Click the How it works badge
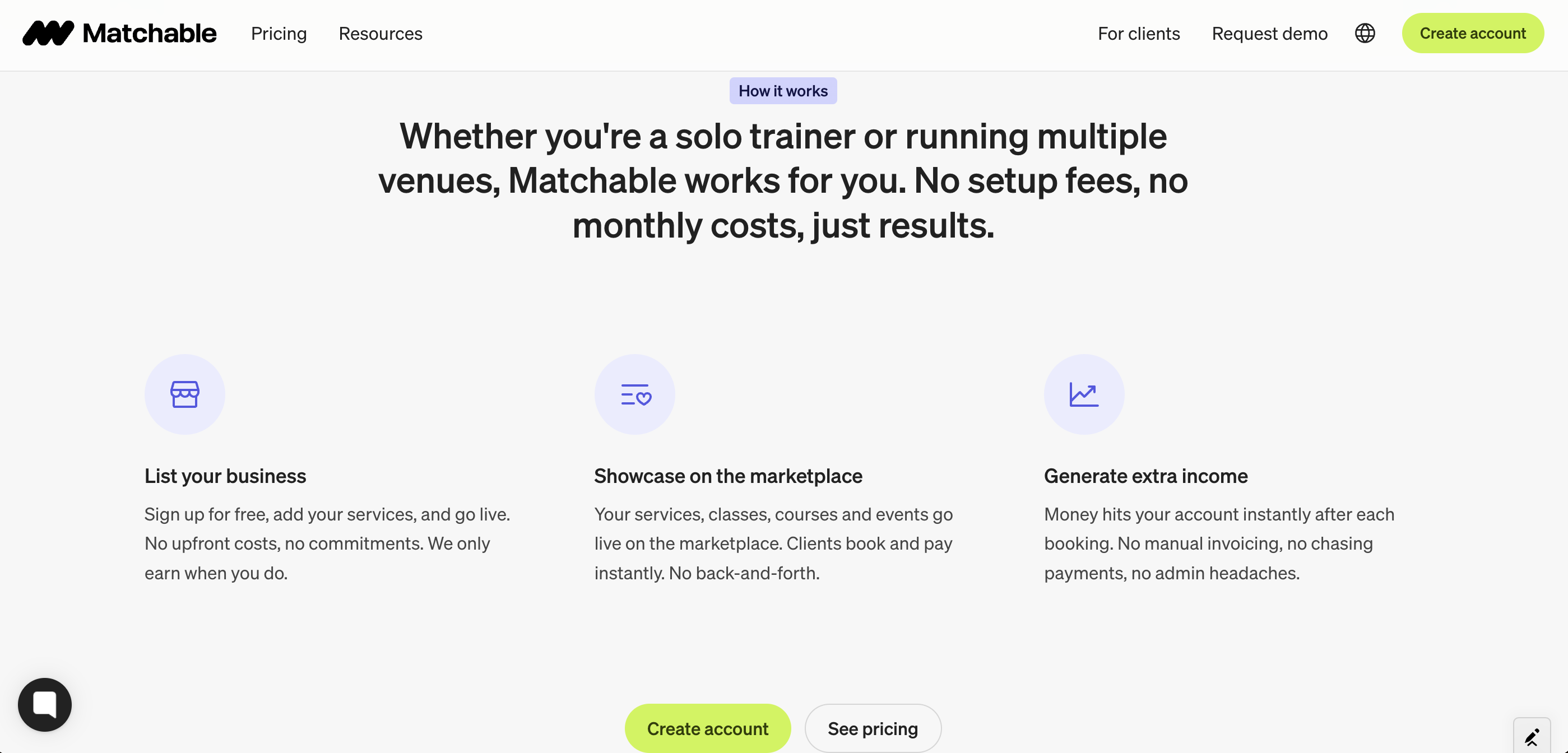Image resolution: width=1568 pixels, height=753 pixels. (x=783, y=91)
